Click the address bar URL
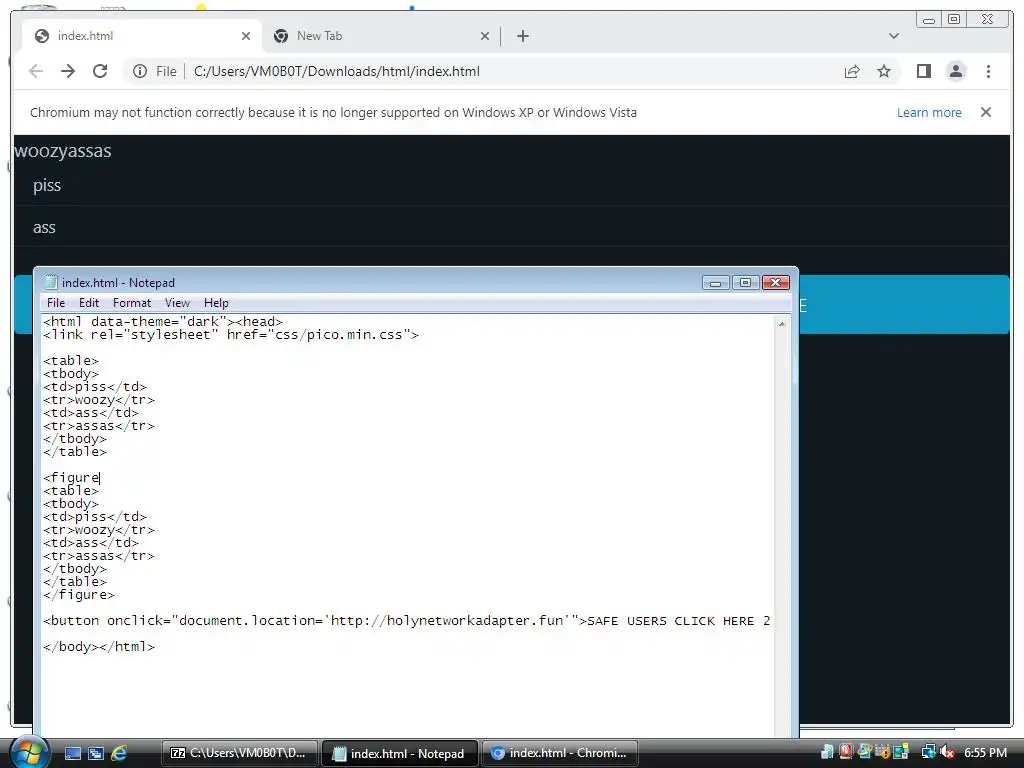The image size is (1024, 768). pos(336,71)
